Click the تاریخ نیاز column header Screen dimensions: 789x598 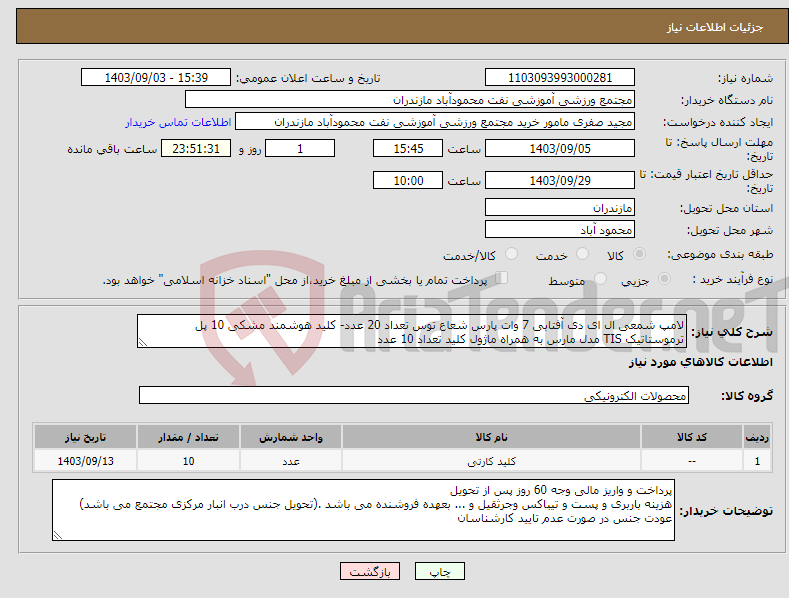(85, 437)
